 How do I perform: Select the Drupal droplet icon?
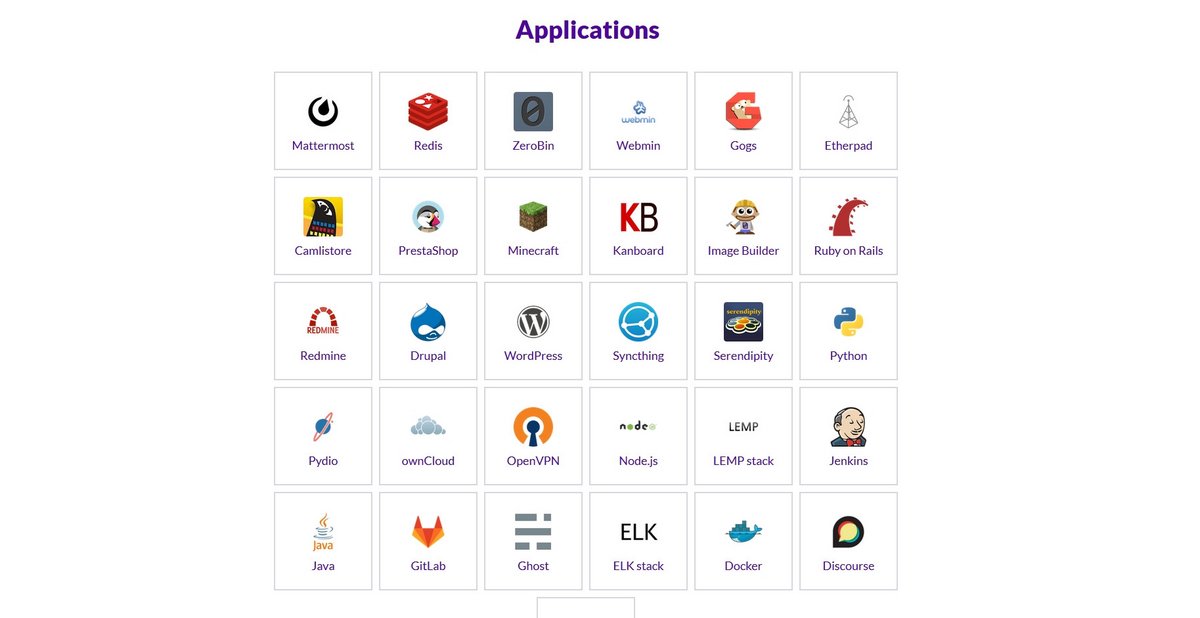coord(428,322)
